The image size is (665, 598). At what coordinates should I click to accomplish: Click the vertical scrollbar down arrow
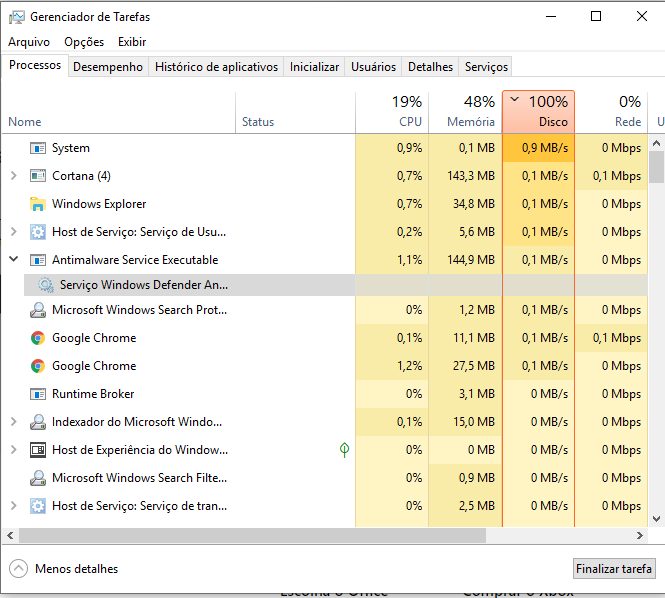pos(657,519)
